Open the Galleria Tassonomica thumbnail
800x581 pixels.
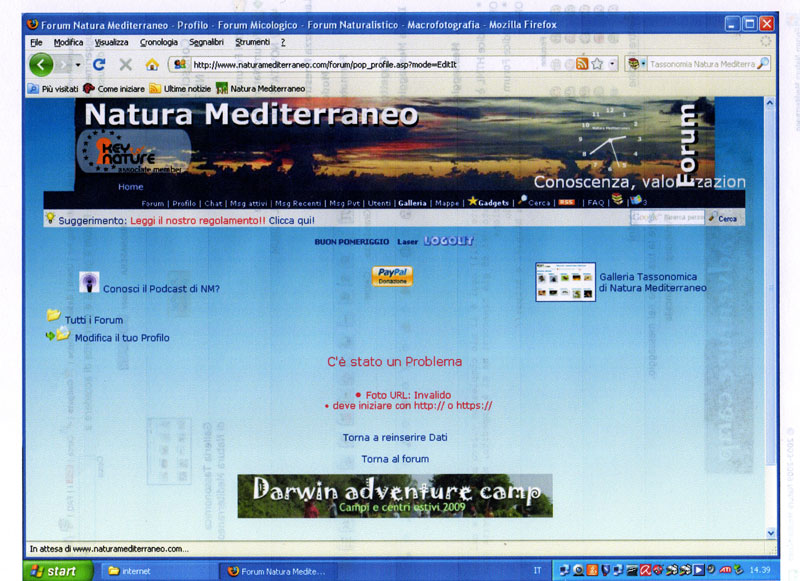565,282
